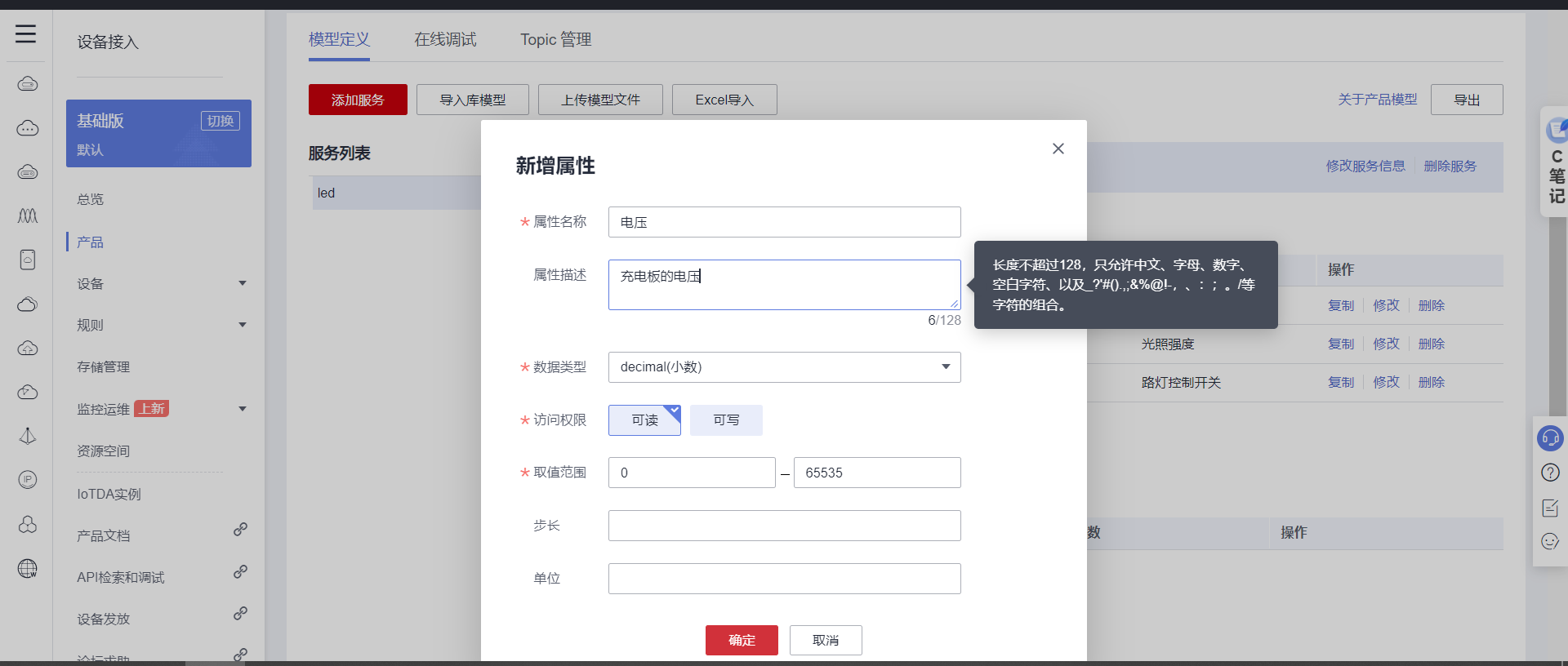
Task: Click the circular IP sidebar icon
Action: point(28,480)
